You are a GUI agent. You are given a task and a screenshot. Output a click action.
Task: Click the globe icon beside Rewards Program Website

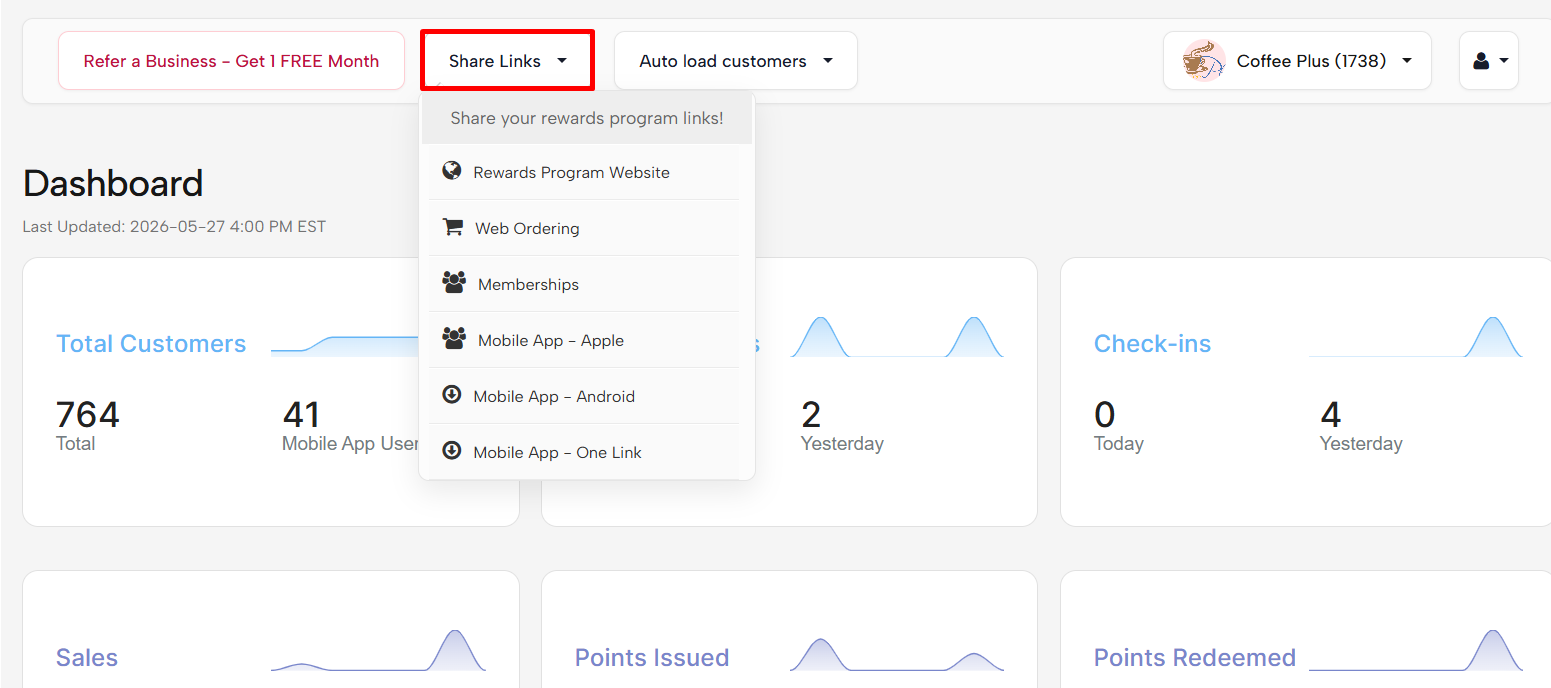point(452,171)
